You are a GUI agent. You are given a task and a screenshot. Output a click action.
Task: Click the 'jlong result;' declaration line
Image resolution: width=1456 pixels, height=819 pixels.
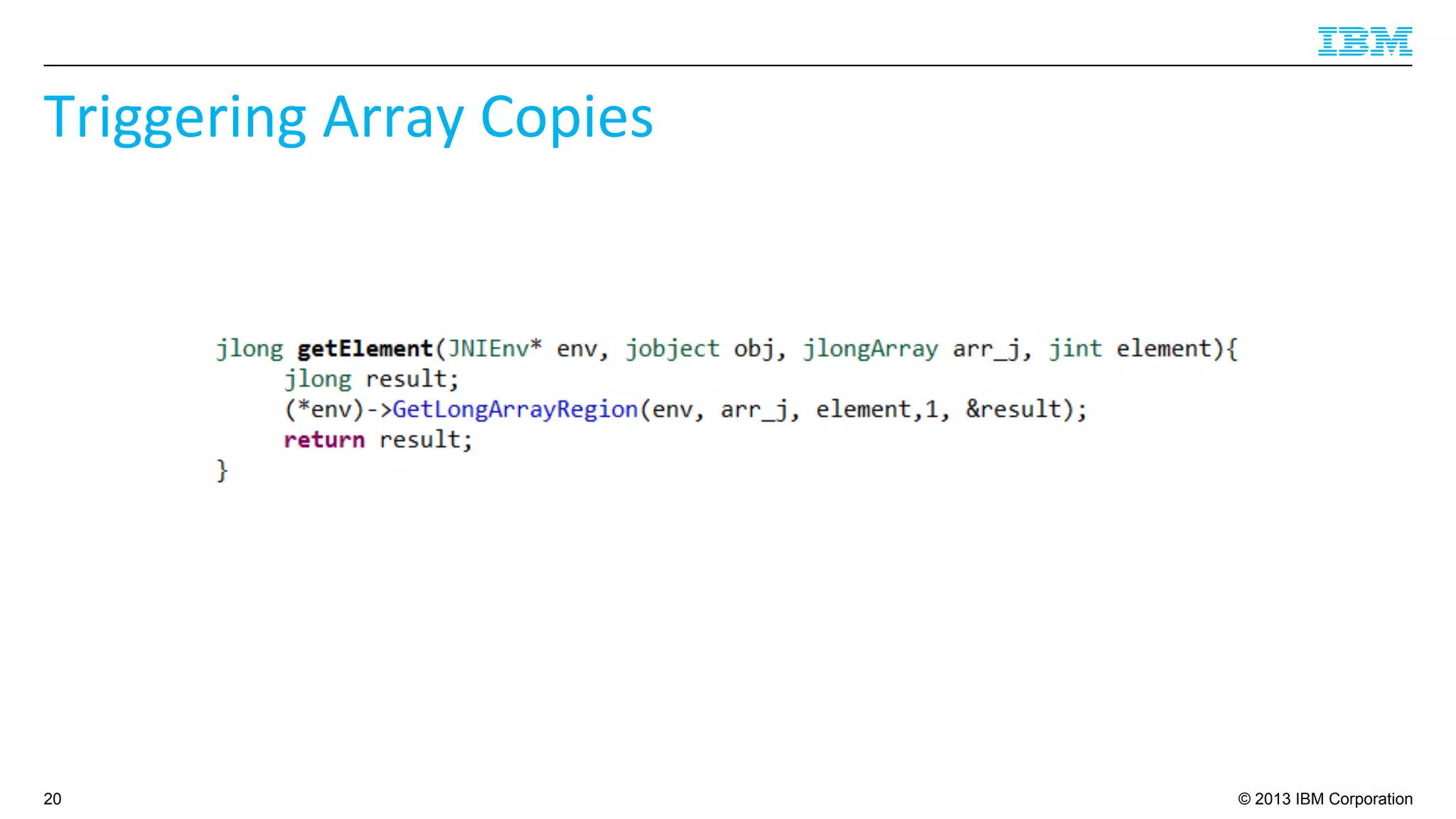pos(371,379)
